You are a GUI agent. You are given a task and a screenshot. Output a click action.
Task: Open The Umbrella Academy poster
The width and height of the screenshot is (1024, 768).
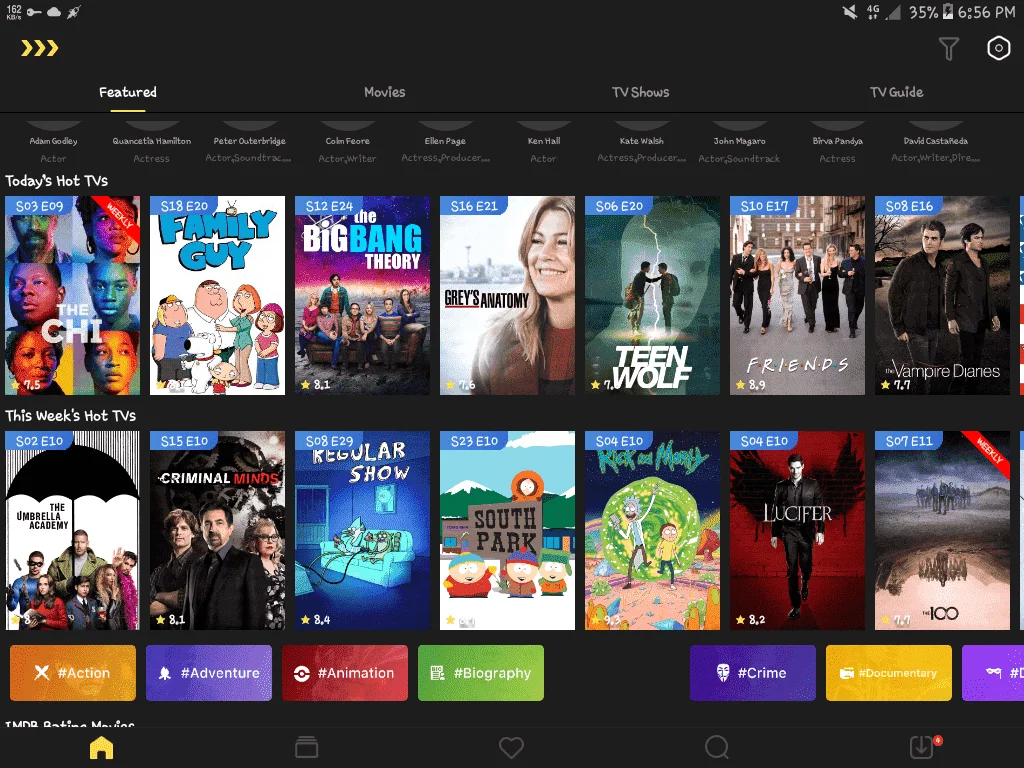click(x=72, y=530)
